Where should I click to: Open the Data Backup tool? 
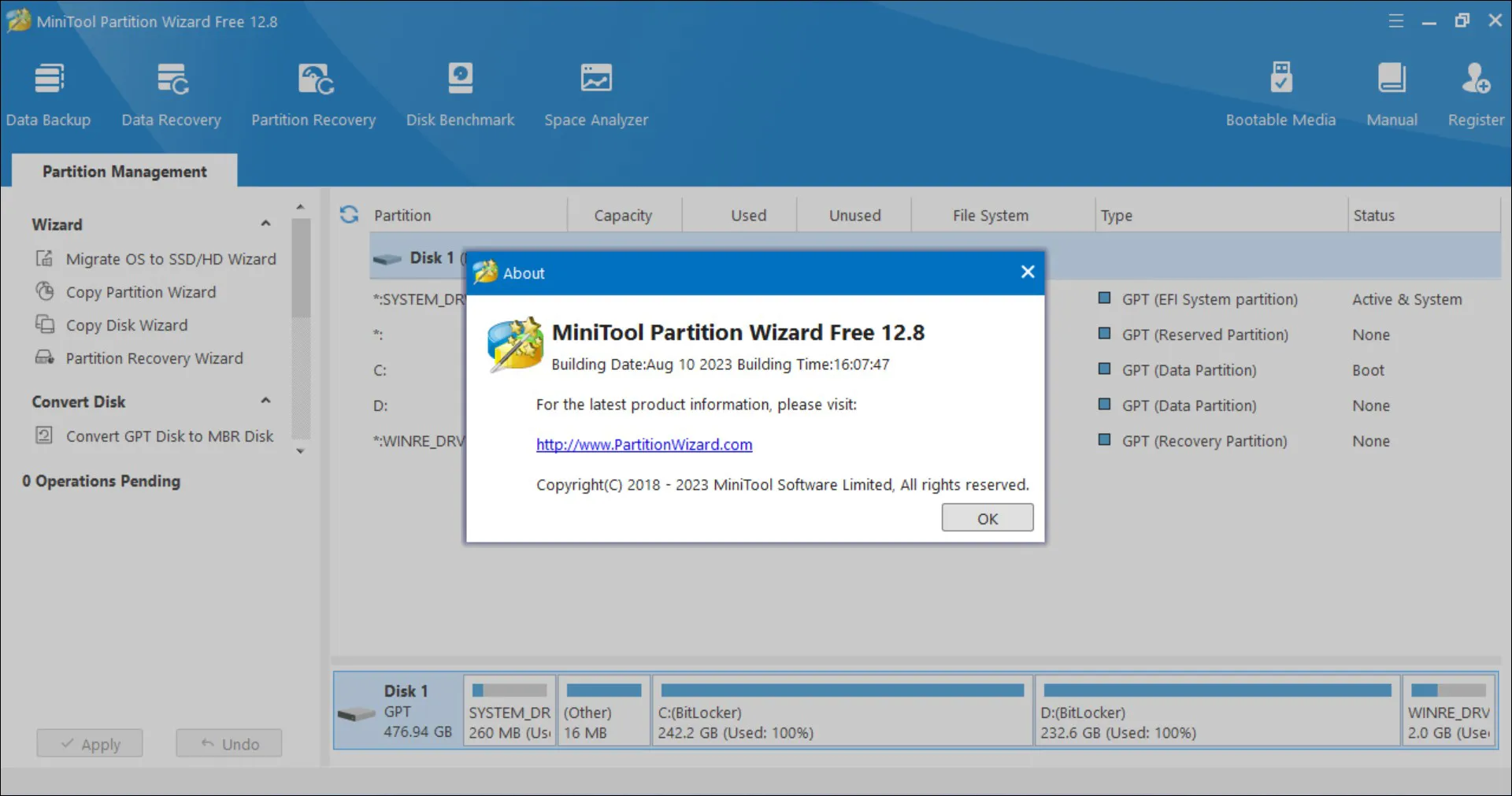pyautogui.click(x=48, y=94)
